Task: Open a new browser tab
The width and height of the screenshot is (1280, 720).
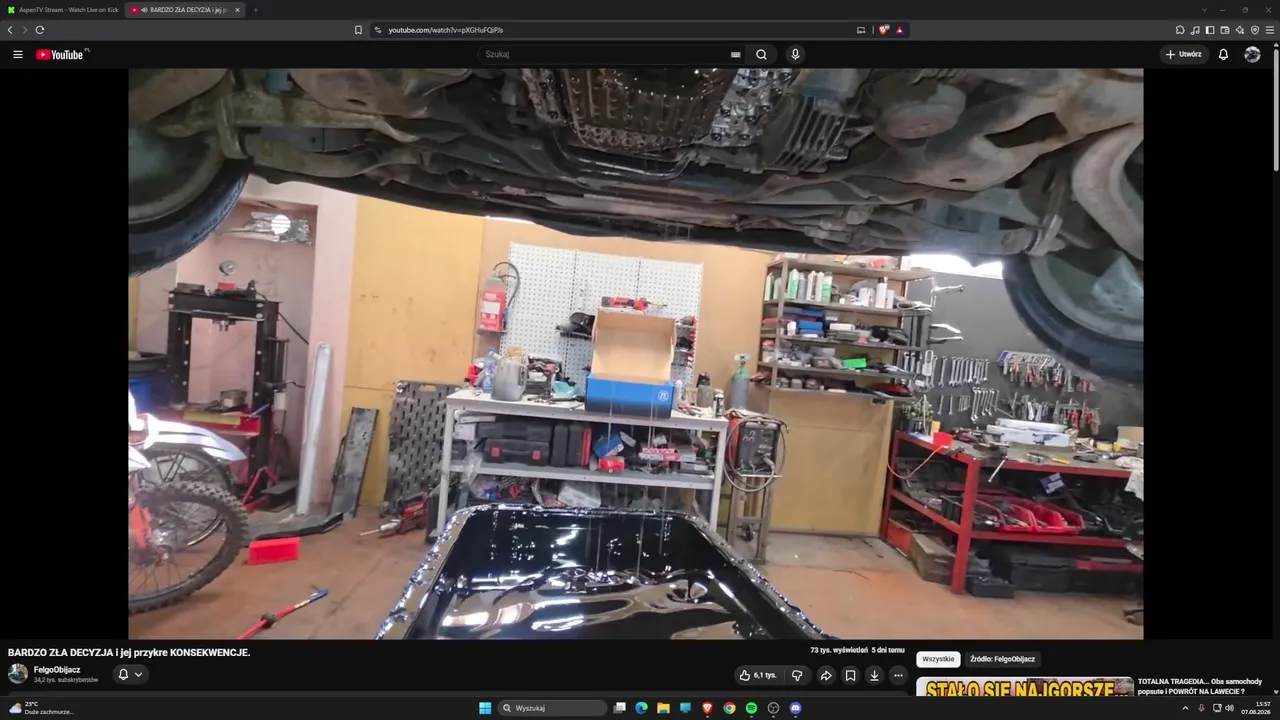Action: click(255, 10)
